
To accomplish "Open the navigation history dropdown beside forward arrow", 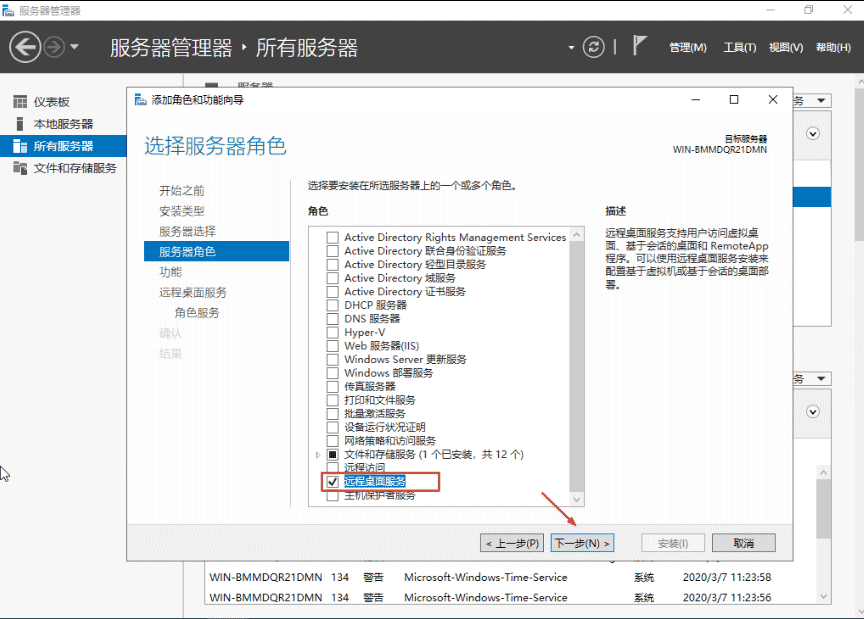I will point(74,47).
